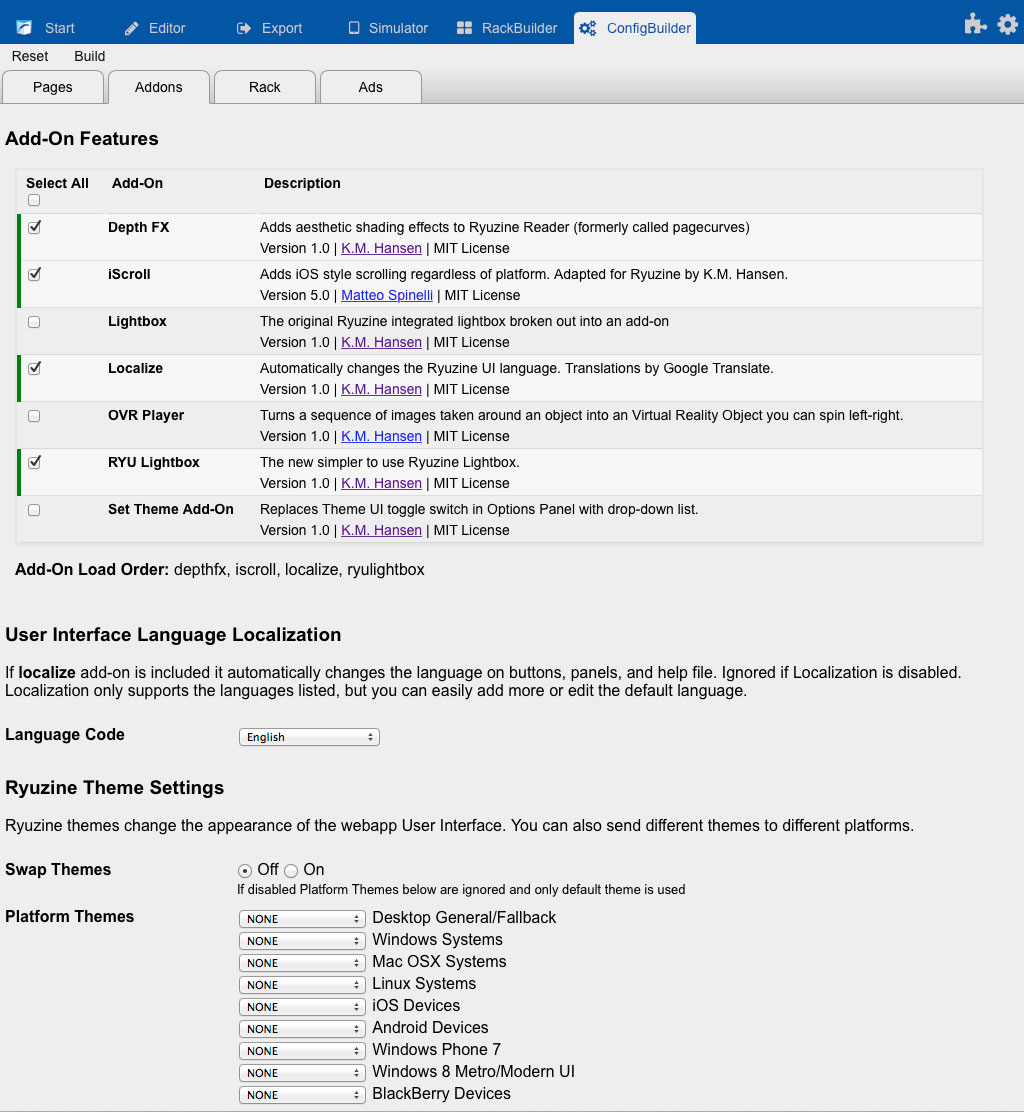This screenshot has height=1112, width=1024.
Task: Click the Build menu item
Action: 90,56
